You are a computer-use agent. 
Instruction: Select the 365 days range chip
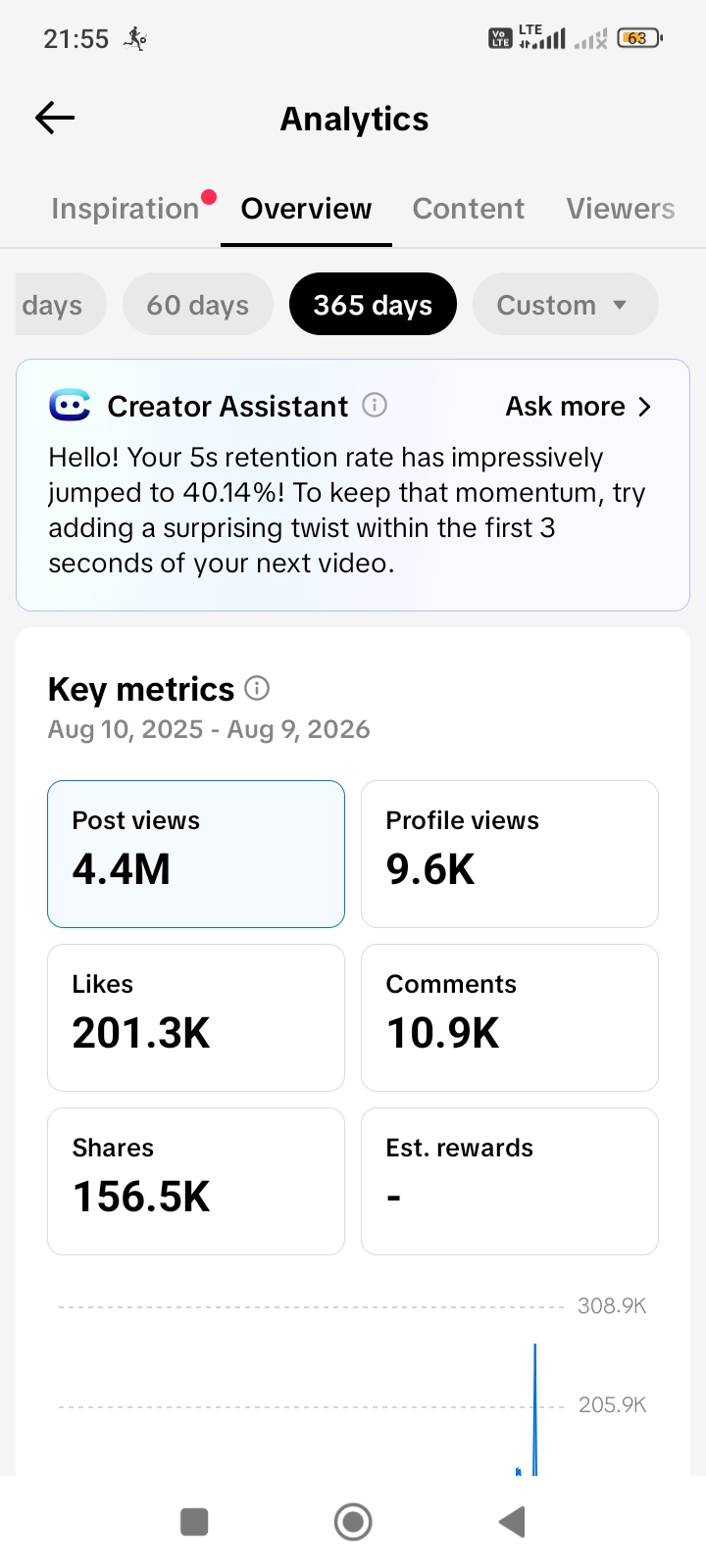(373, 305)
